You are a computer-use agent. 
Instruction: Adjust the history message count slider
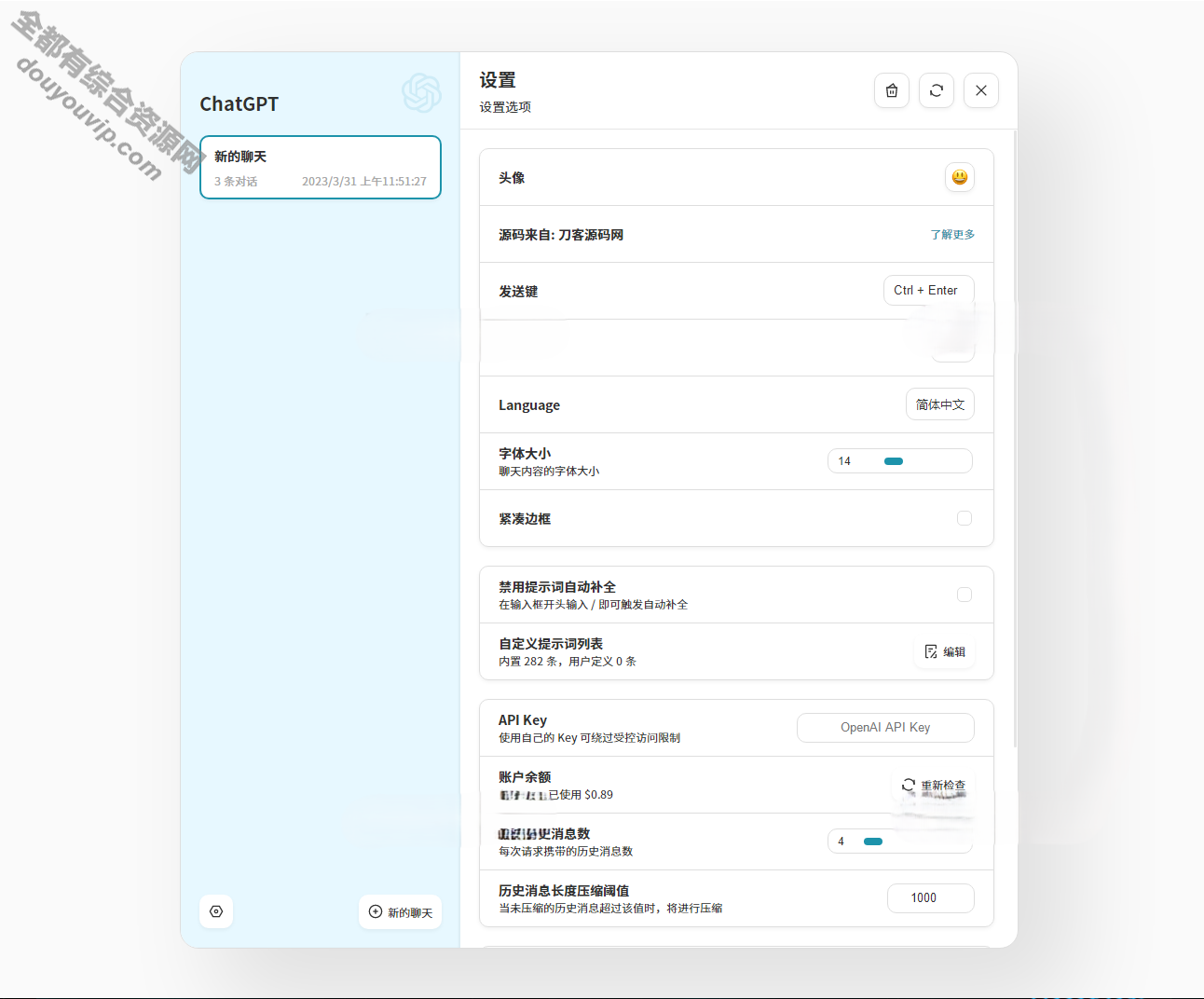tap(900, 842)
